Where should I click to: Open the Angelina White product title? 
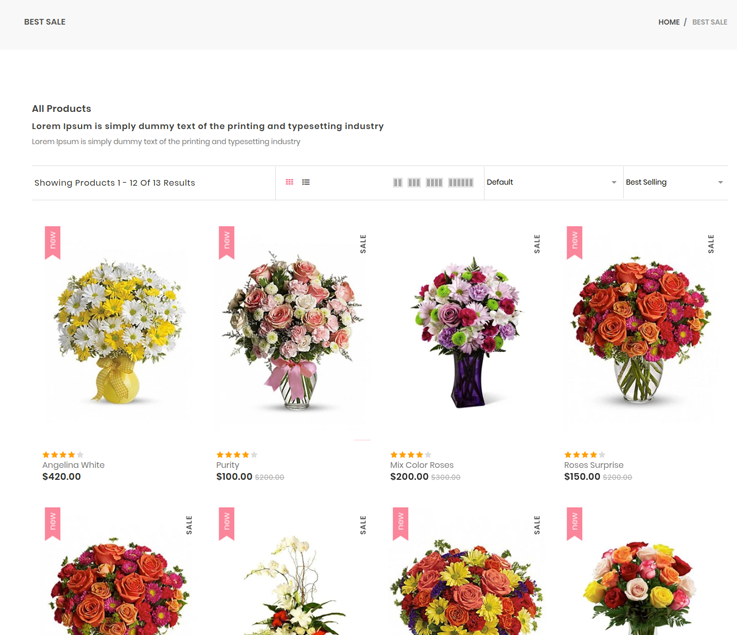coord(73,465)
